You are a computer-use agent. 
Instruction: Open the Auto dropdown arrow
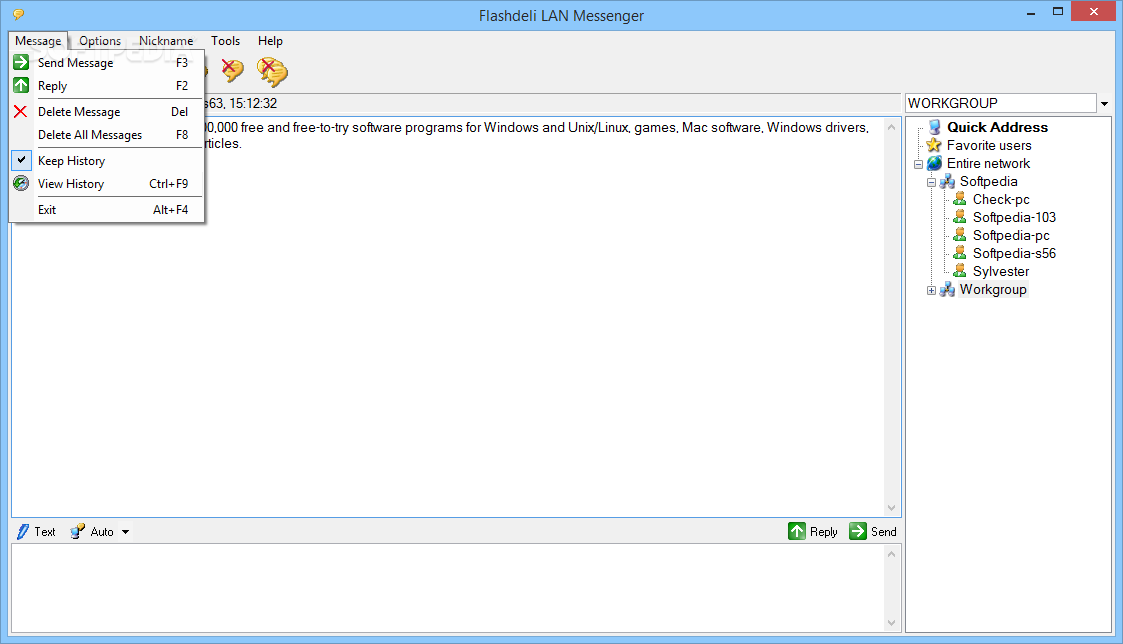pyautogui.click(x=125, y=532)
